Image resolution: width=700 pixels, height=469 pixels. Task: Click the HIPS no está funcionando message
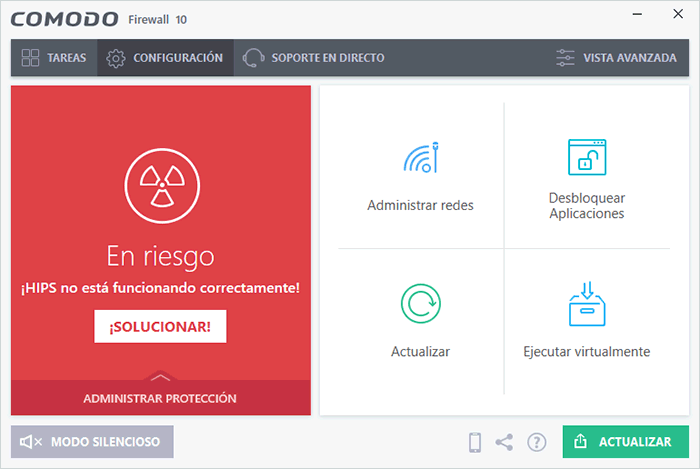coord(160,288)
